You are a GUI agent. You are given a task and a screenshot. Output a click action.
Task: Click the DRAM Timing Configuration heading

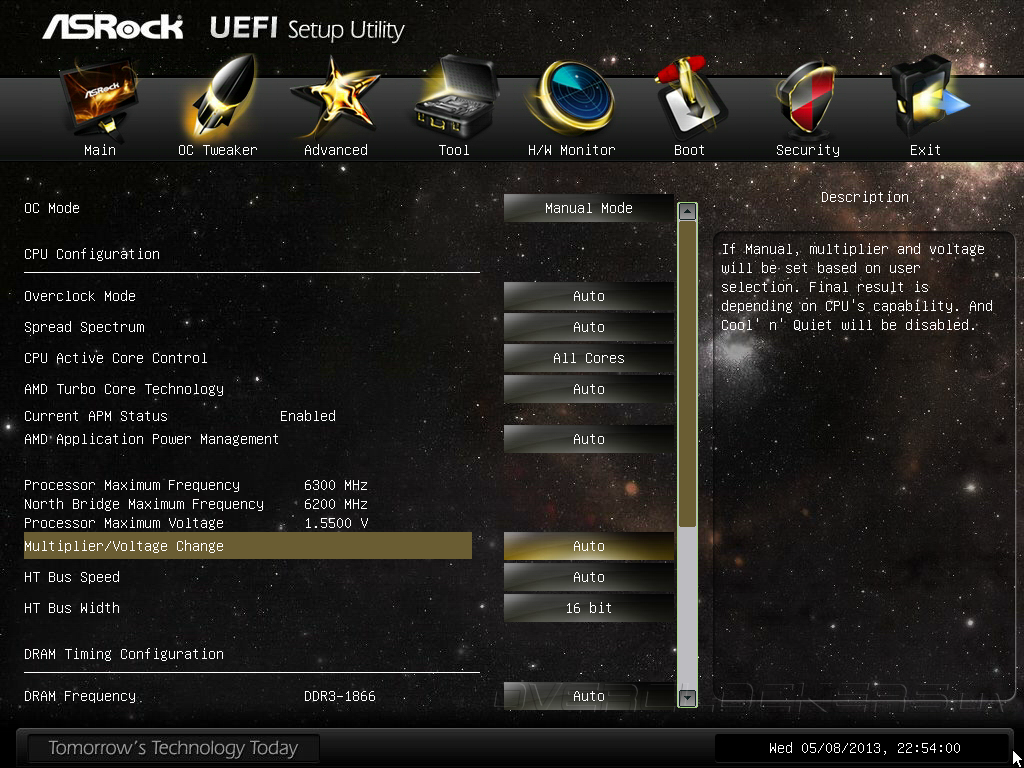(124, 654)
